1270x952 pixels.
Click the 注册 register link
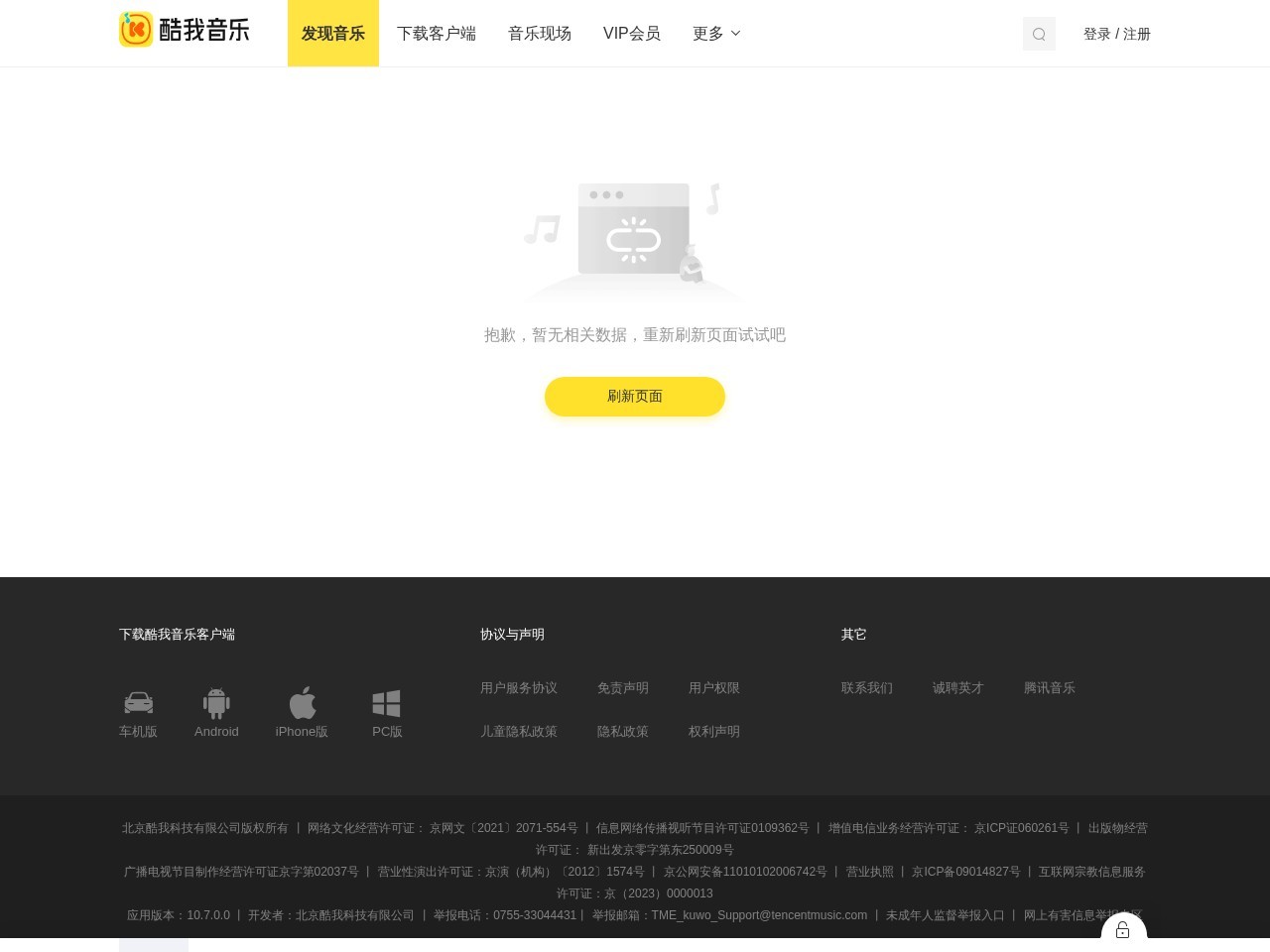[x=1137, y=33]
